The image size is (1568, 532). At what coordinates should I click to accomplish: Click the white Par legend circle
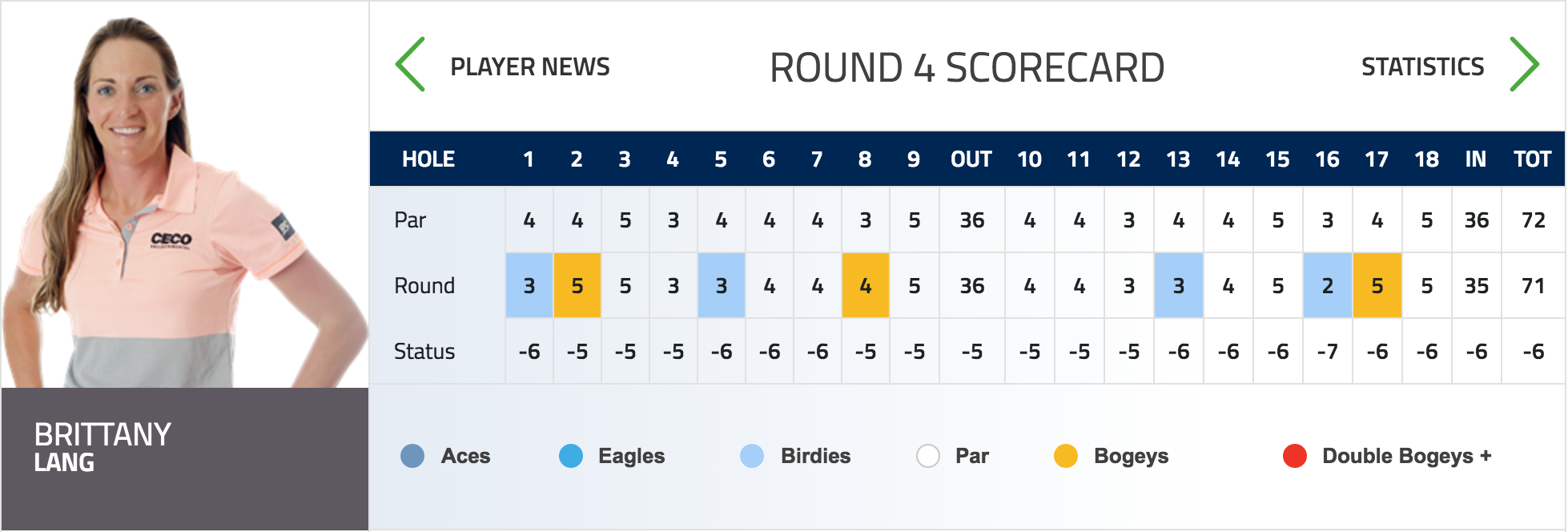[928, 456]
